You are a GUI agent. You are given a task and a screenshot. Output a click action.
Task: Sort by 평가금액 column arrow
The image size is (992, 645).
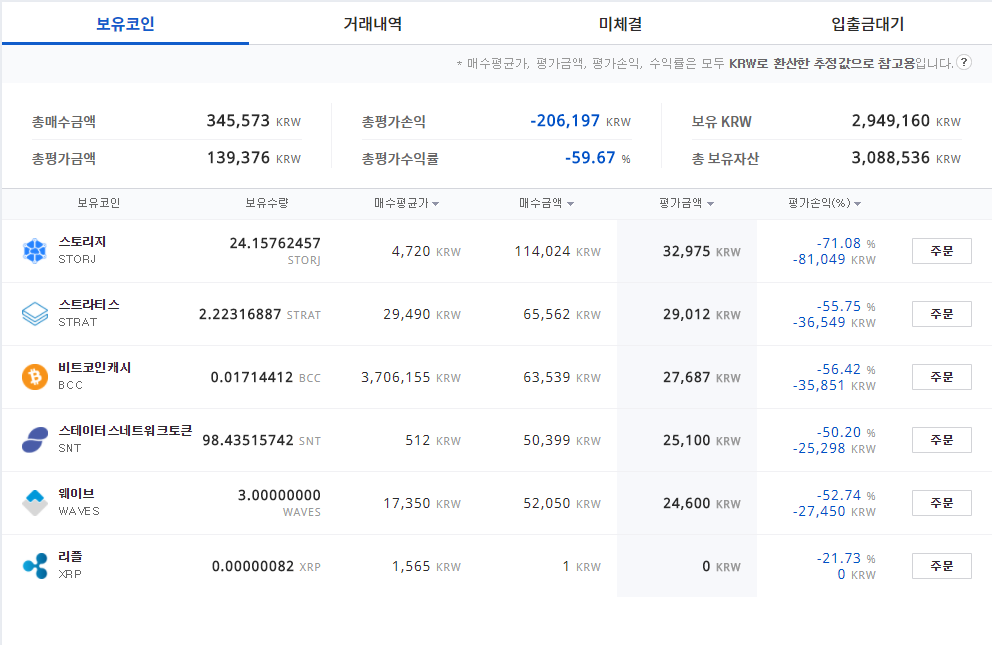pyautogui.click(x=710, y=204)
